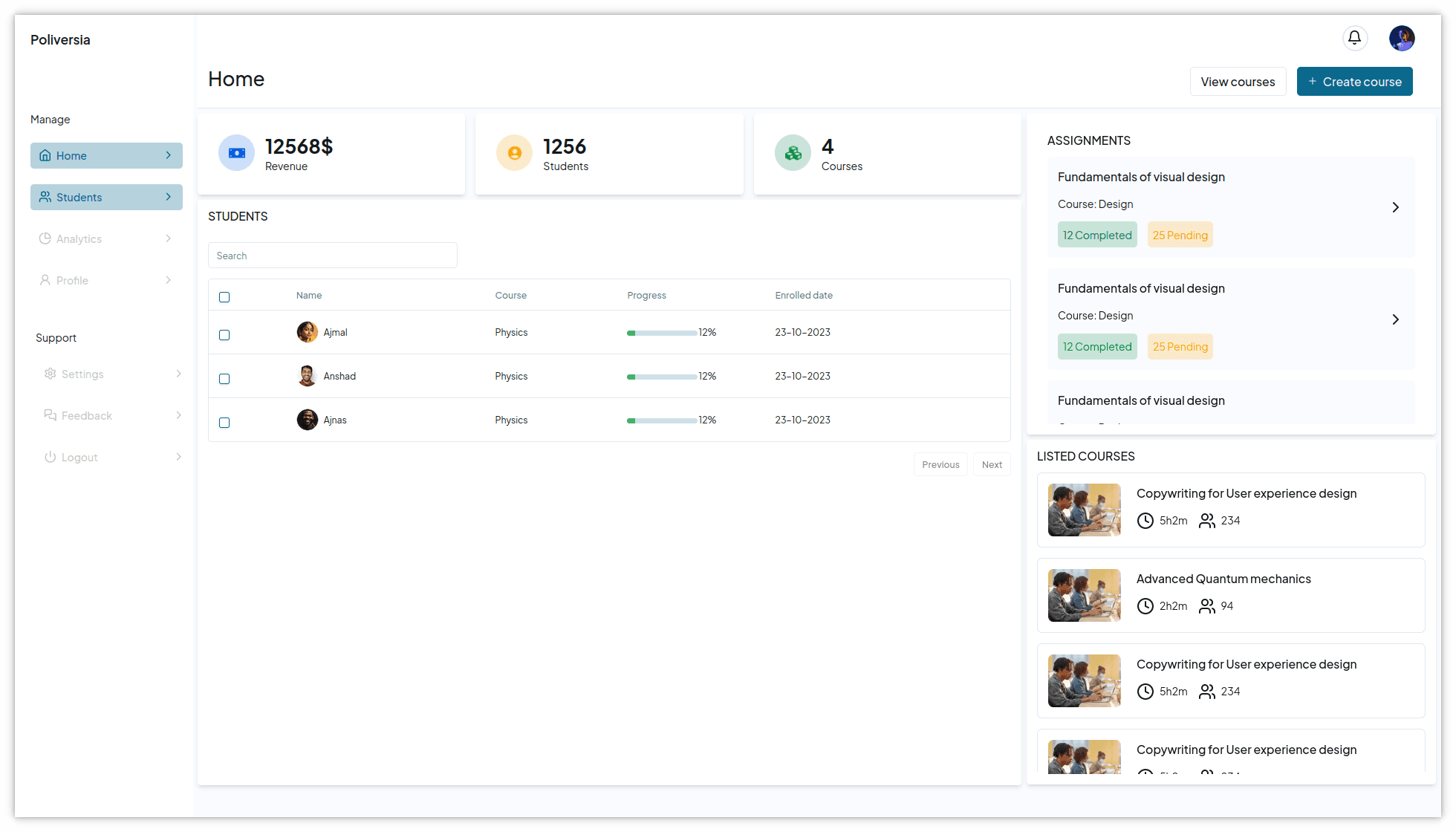Click the notification bell icon
Screen dimensions: 1456x832
1354,38
